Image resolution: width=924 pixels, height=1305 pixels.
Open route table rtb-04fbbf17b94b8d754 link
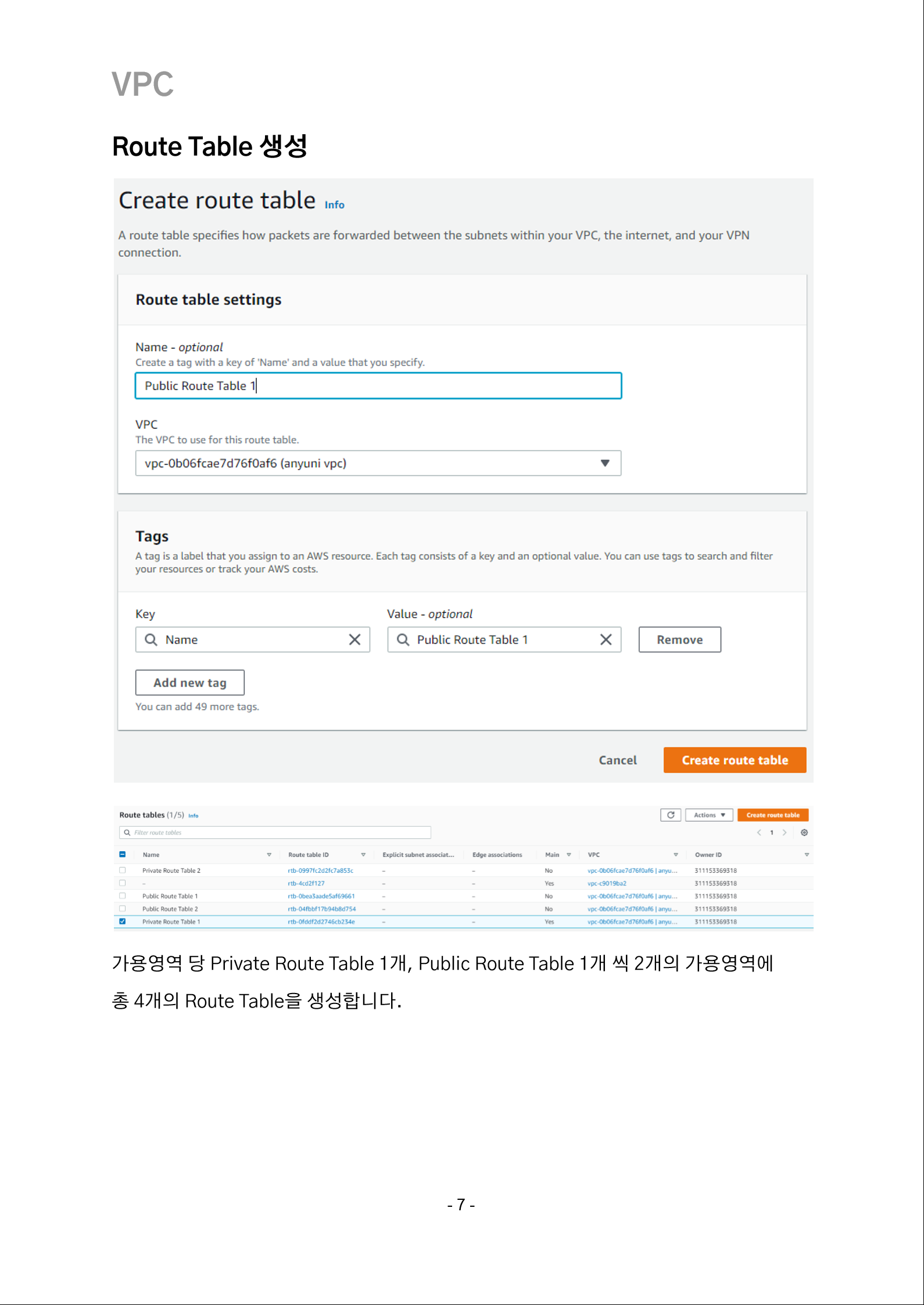click(322, 909)
